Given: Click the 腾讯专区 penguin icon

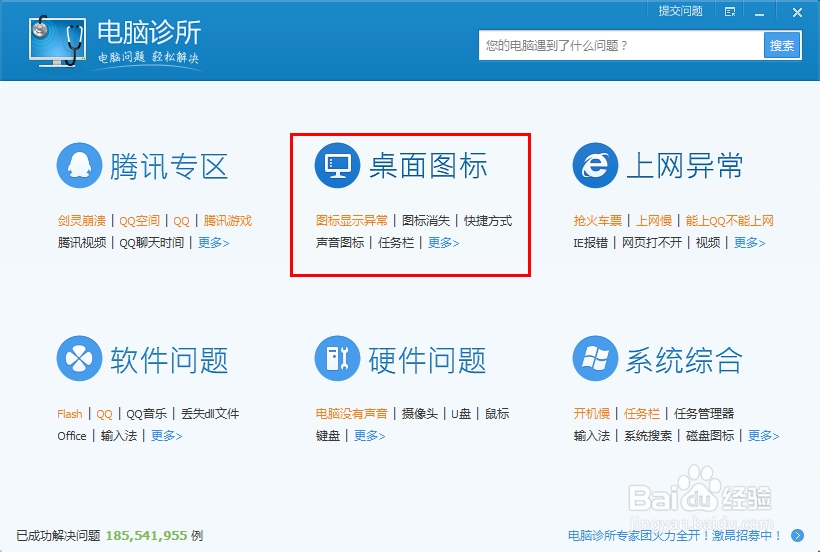Looking at the screenshot, I should (x=79, y=165).
